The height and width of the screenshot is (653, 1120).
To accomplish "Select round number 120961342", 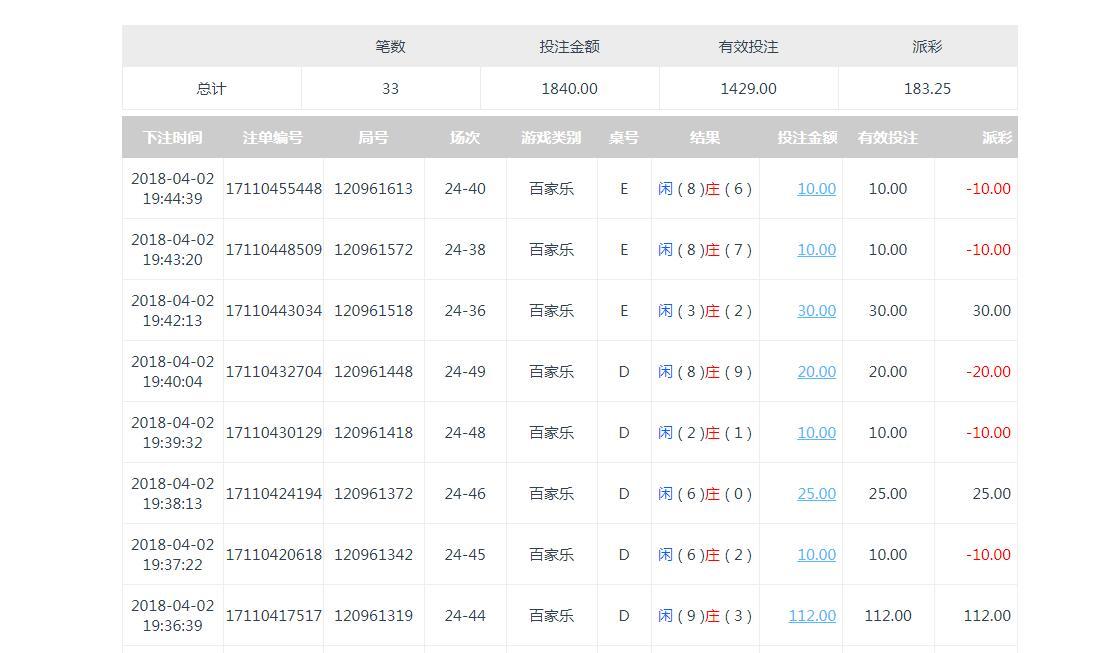I will pyautogui.click(x=374, y=554).
